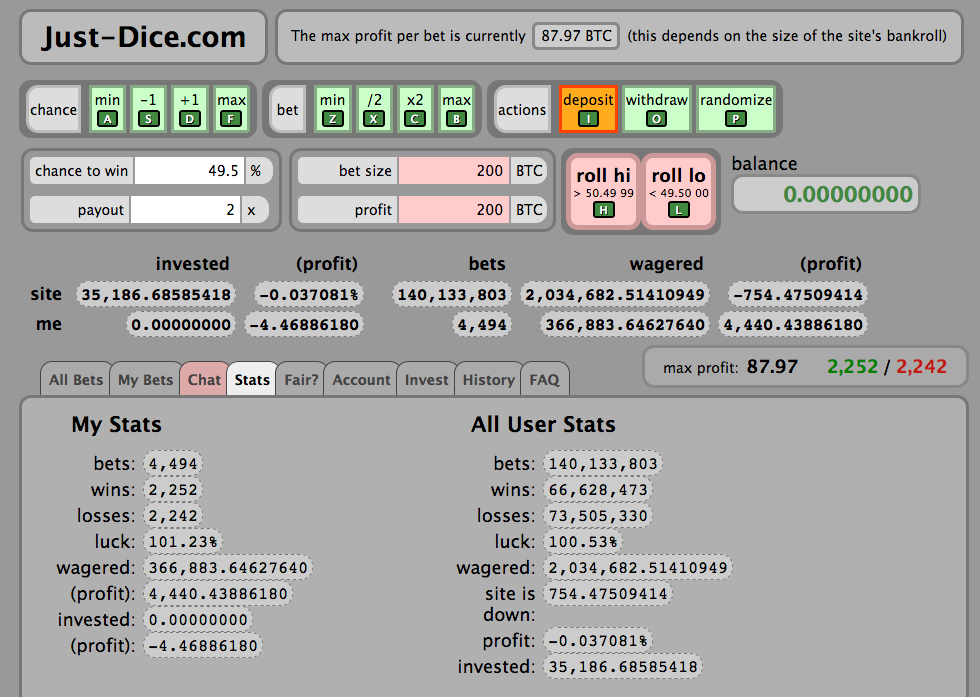Click the 87.97 BTC max profit box
Image resolution: width=980 pixels, height=697 pixels.
tap(576, 36)
